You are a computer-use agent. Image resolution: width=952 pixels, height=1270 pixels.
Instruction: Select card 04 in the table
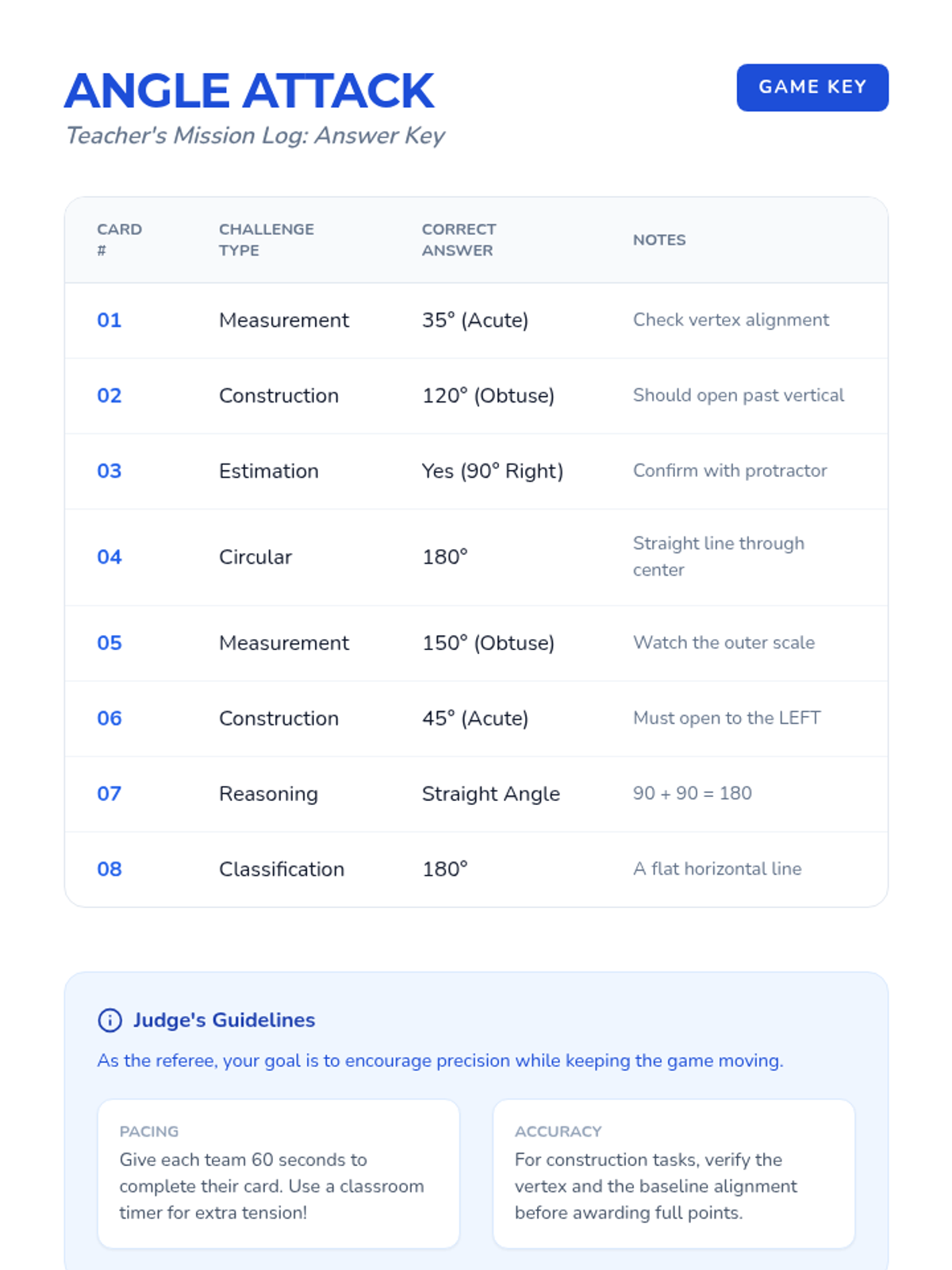(x=109, y=557)
